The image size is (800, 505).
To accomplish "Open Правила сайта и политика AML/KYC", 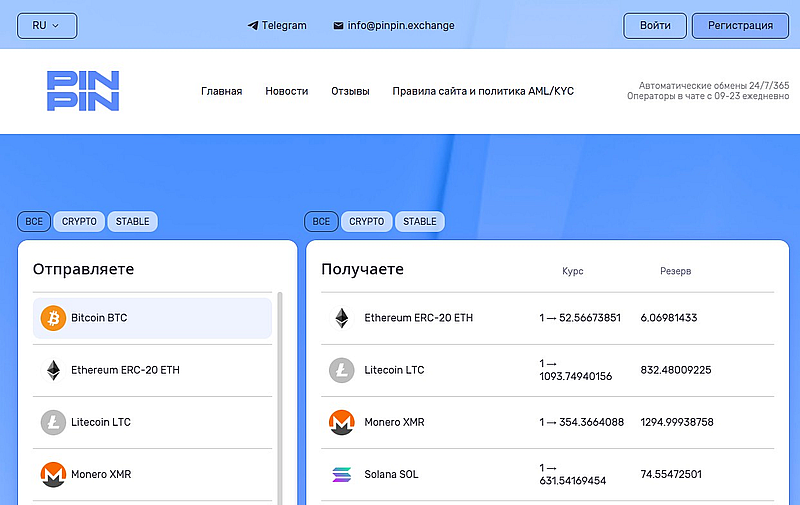I will click(483, 91).
